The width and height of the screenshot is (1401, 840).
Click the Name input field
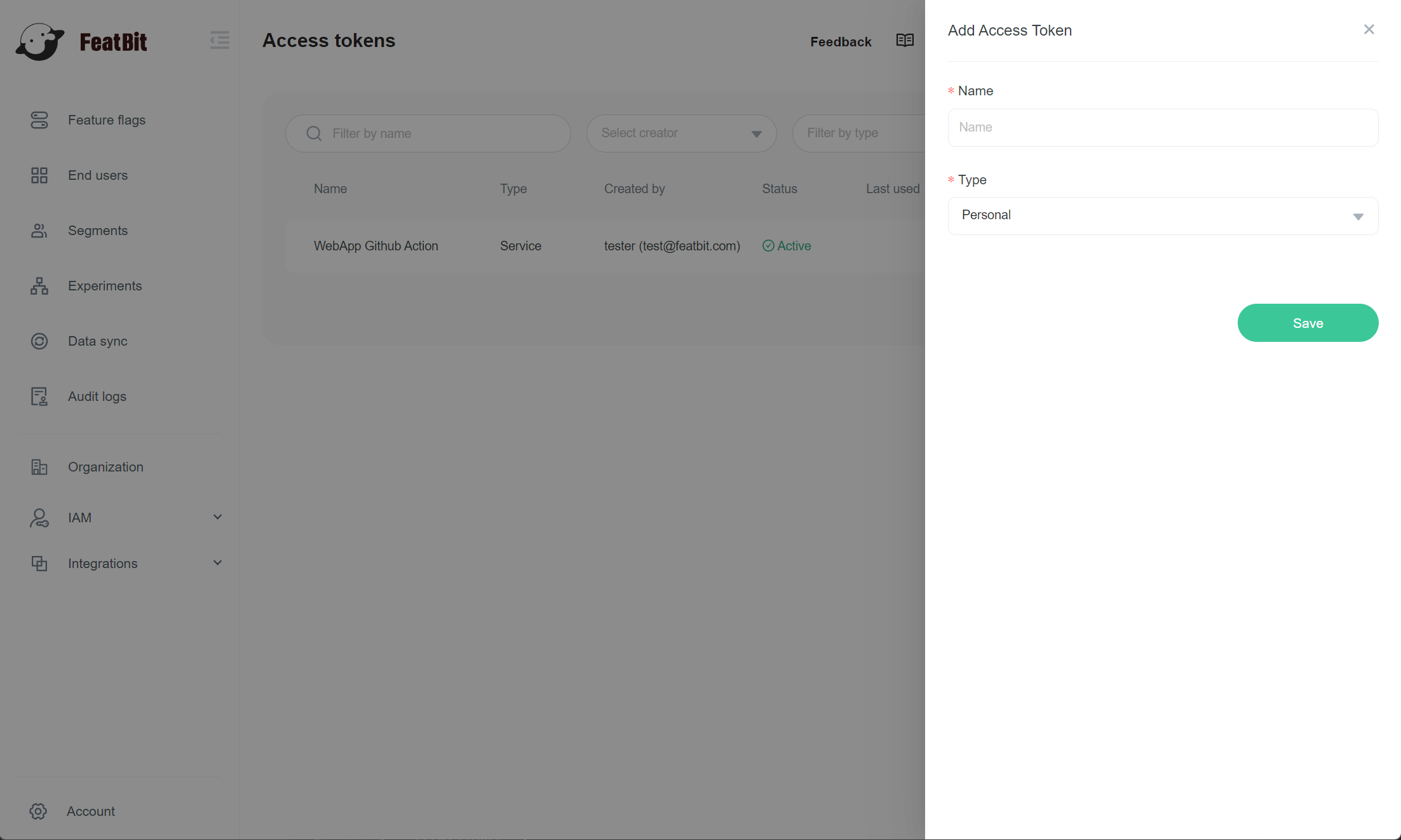tap(1163, 127)
